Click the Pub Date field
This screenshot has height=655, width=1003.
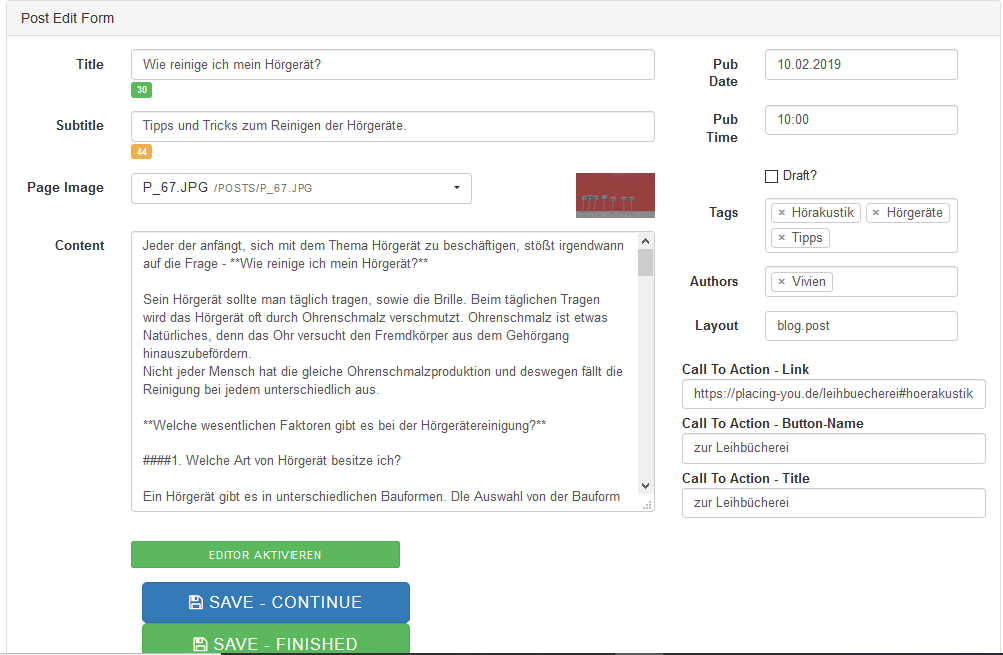click(x=860, y=65)
